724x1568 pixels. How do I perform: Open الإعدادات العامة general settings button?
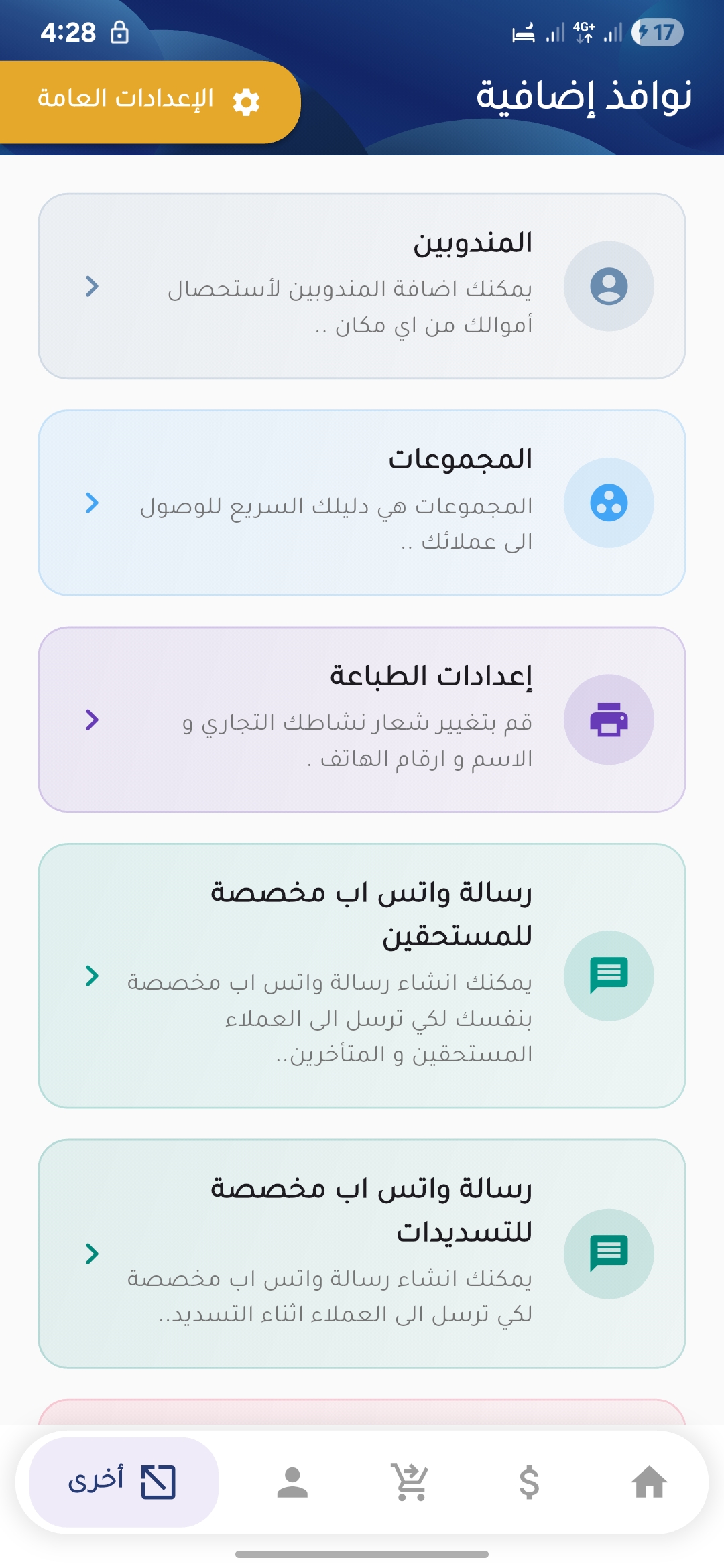(x=147, y=102)
